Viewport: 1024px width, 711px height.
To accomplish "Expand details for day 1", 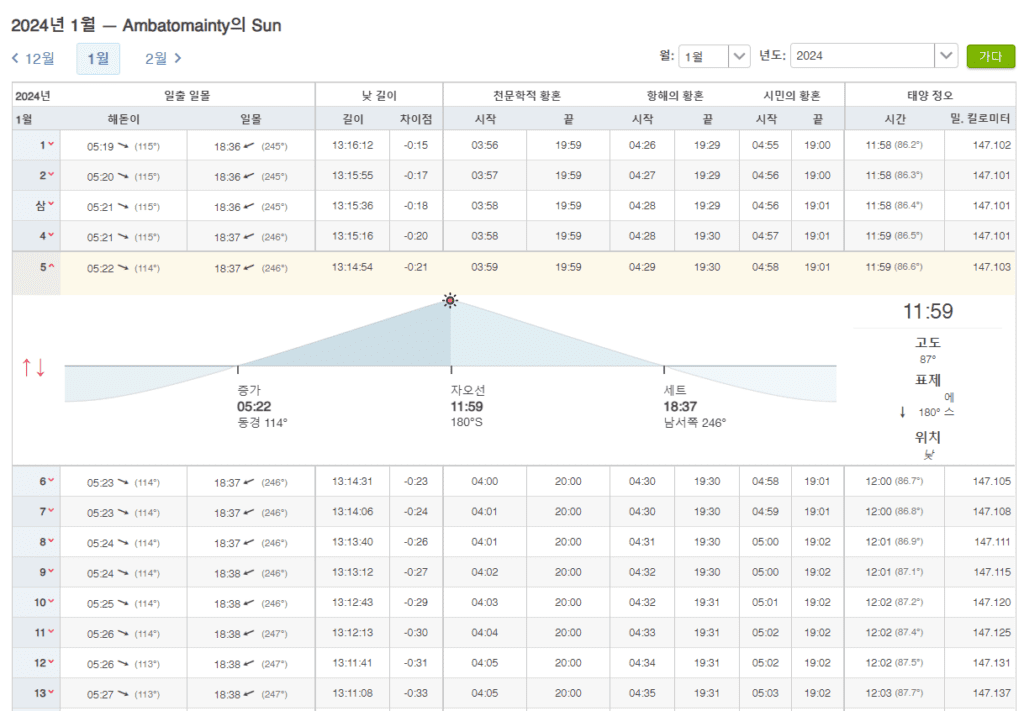I will tap(51, 146).
